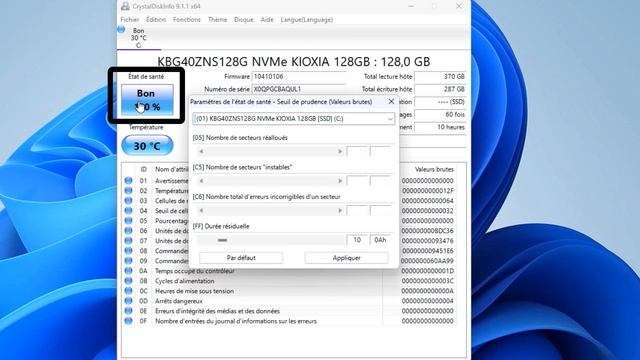
Task: Click the 10 heures power-on hours field
Action: coord(440,127)
